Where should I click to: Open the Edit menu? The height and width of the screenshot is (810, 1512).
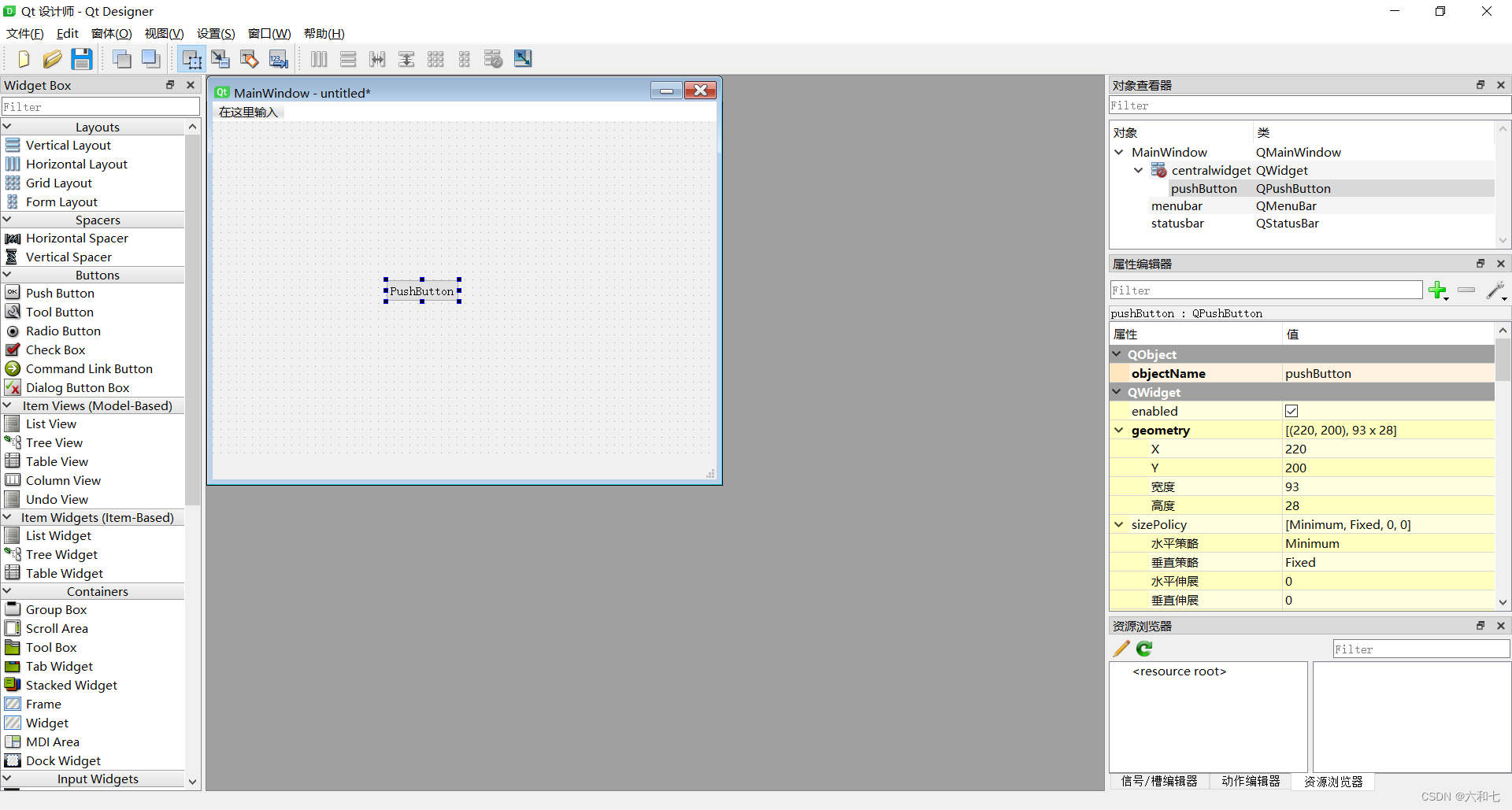[68, 33]
